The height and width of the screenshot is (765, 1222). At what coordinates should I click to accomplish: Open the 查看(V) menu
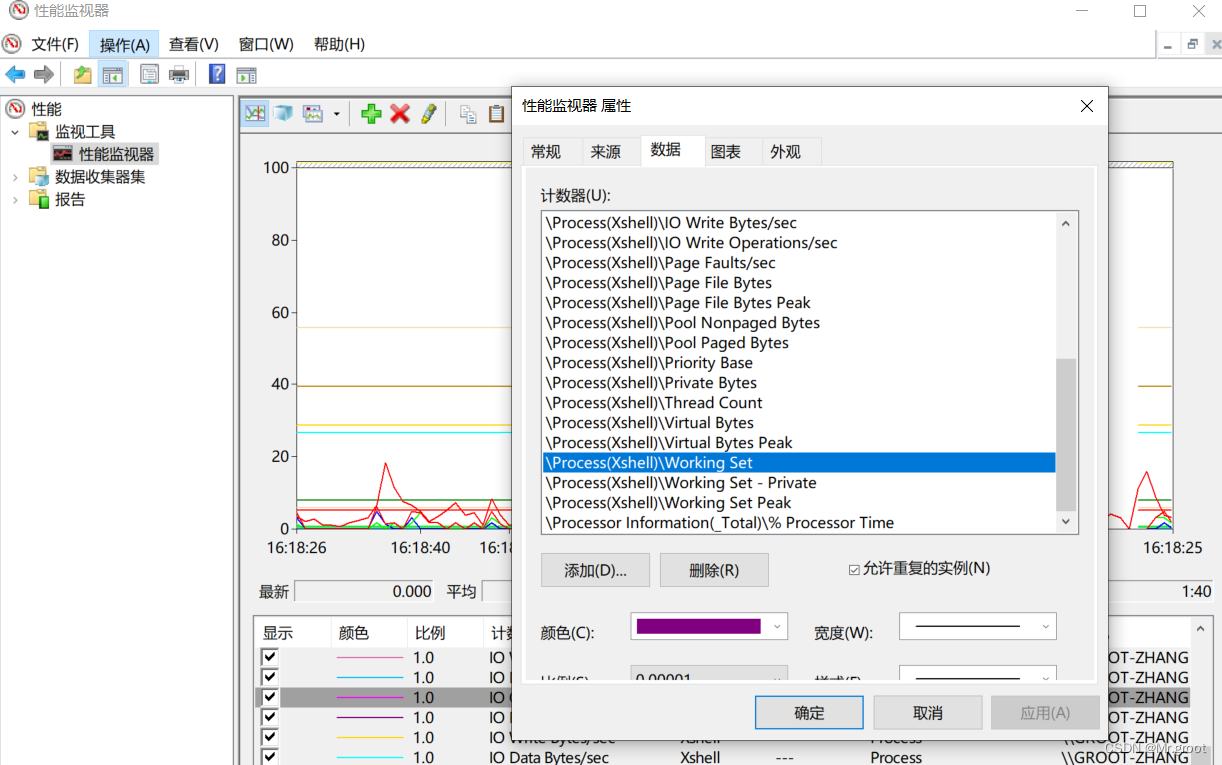point(193,44)
